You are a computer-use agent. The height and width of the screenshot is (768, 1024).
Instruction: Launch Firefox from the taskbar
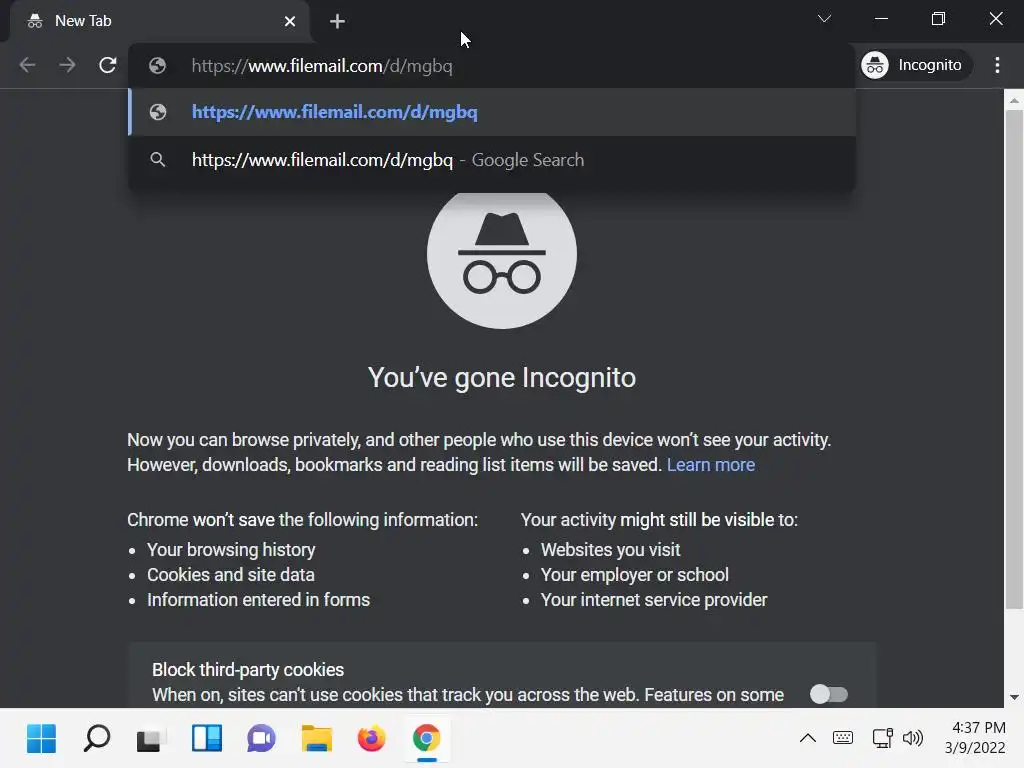(372, 739)
